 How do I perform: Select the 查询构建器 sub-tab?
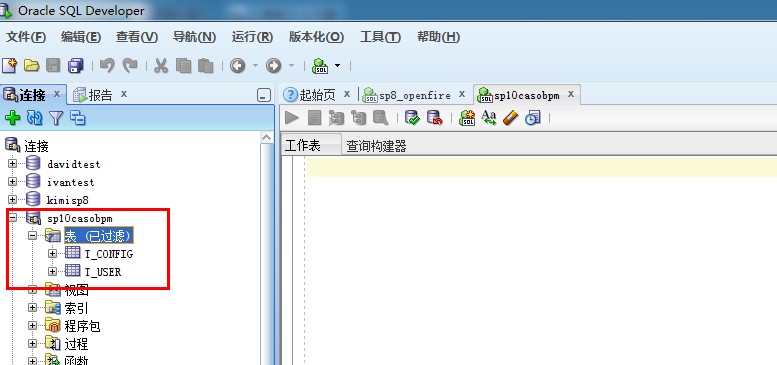tap(376, 146)
